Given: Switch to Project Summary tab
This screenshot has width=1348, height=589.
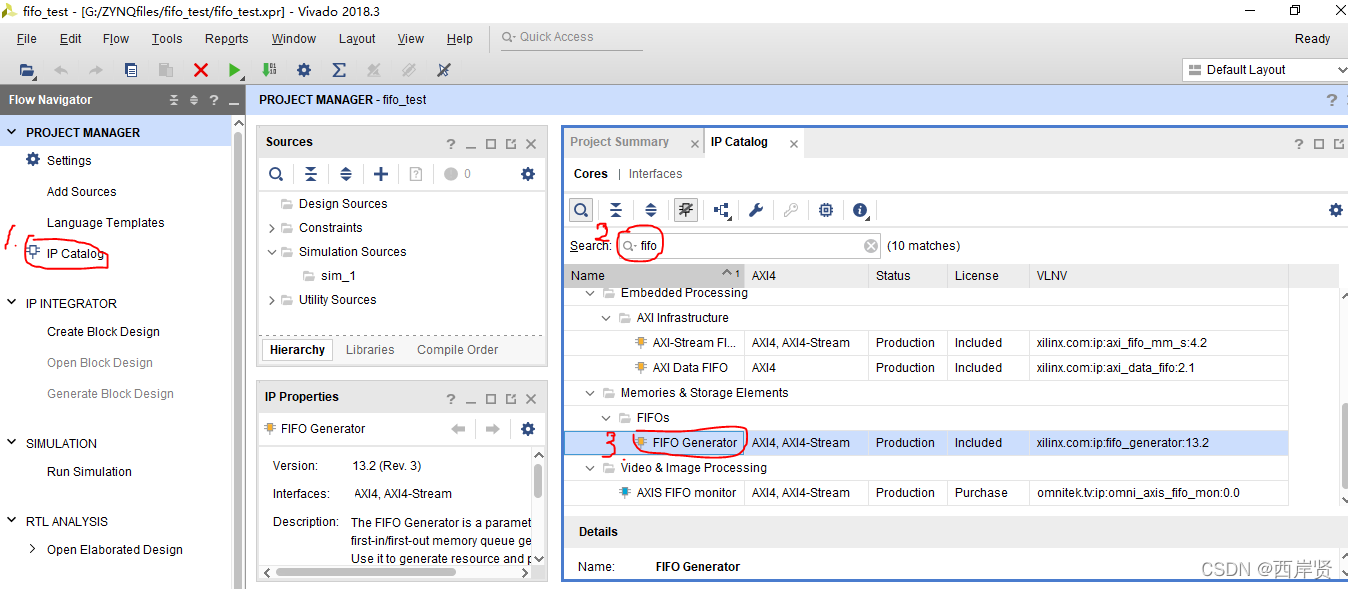Looking at the screenshot, I should click(x=619, y=142).
